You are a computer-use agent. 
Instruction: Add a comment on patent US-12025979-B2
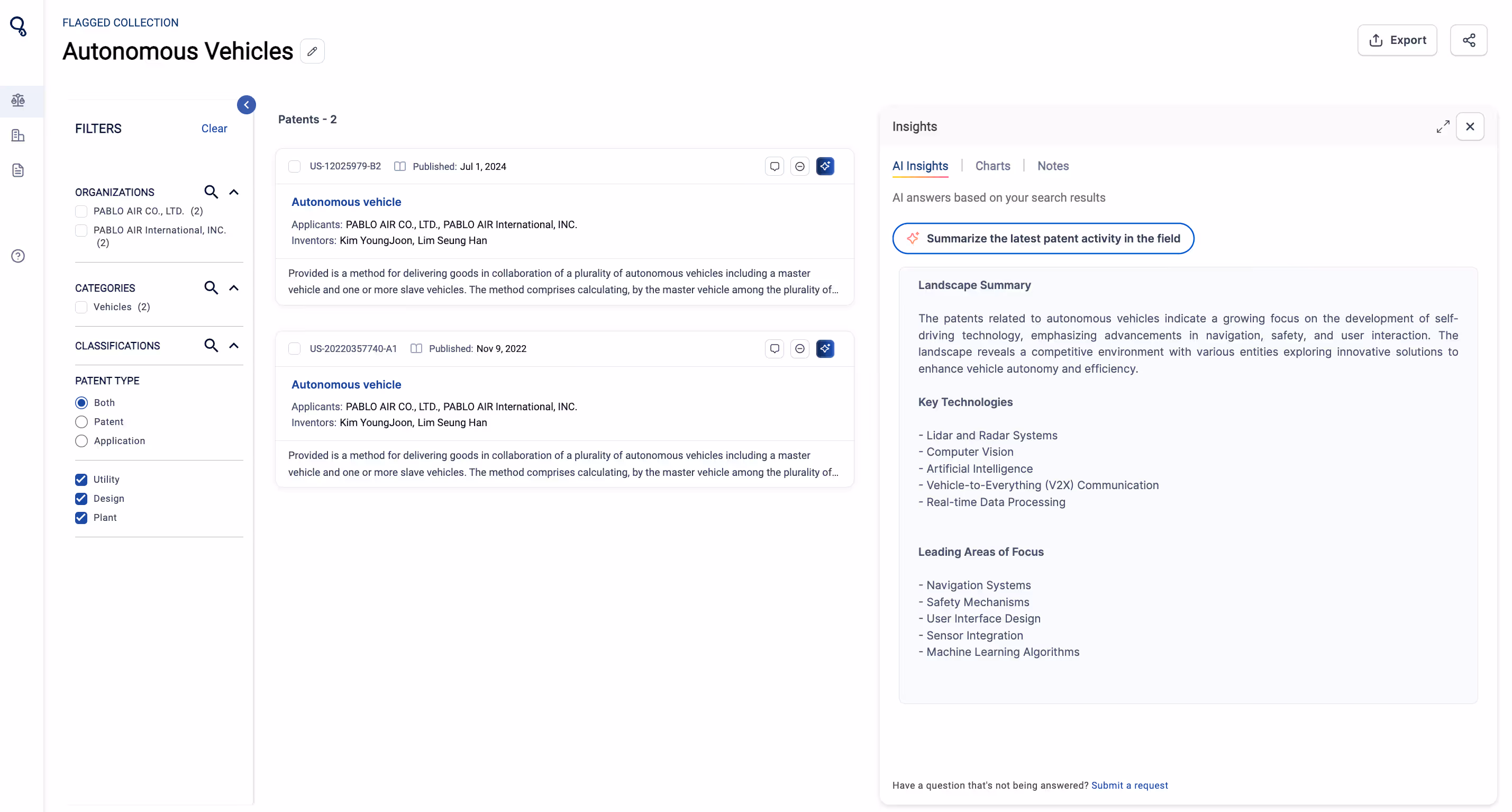tap(775, 167)
